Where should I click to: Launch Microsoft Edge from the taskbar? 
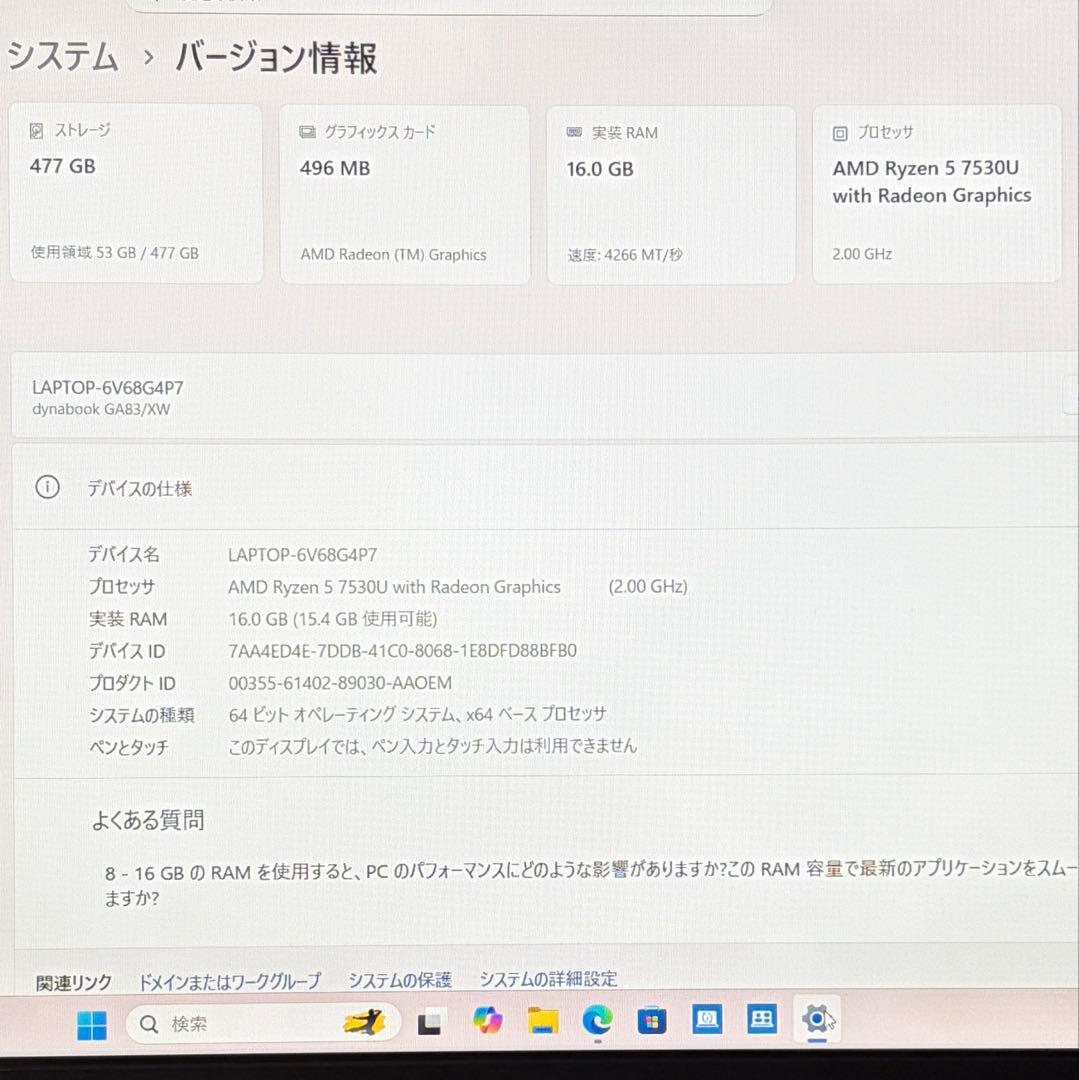pos(597,1023)
